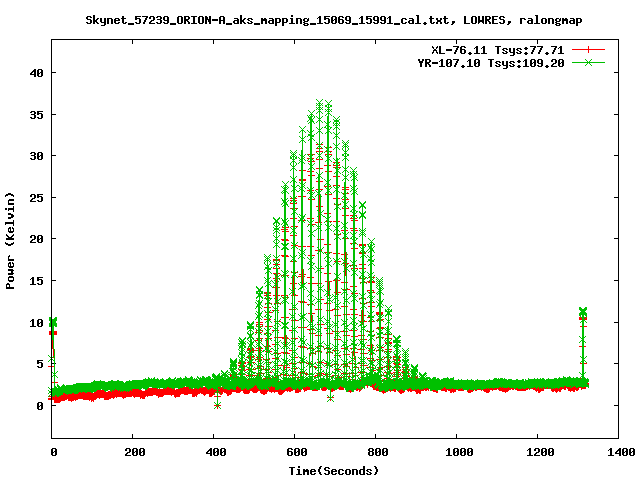Click the Time(Seconds) axis label

[x=334, y=471]
